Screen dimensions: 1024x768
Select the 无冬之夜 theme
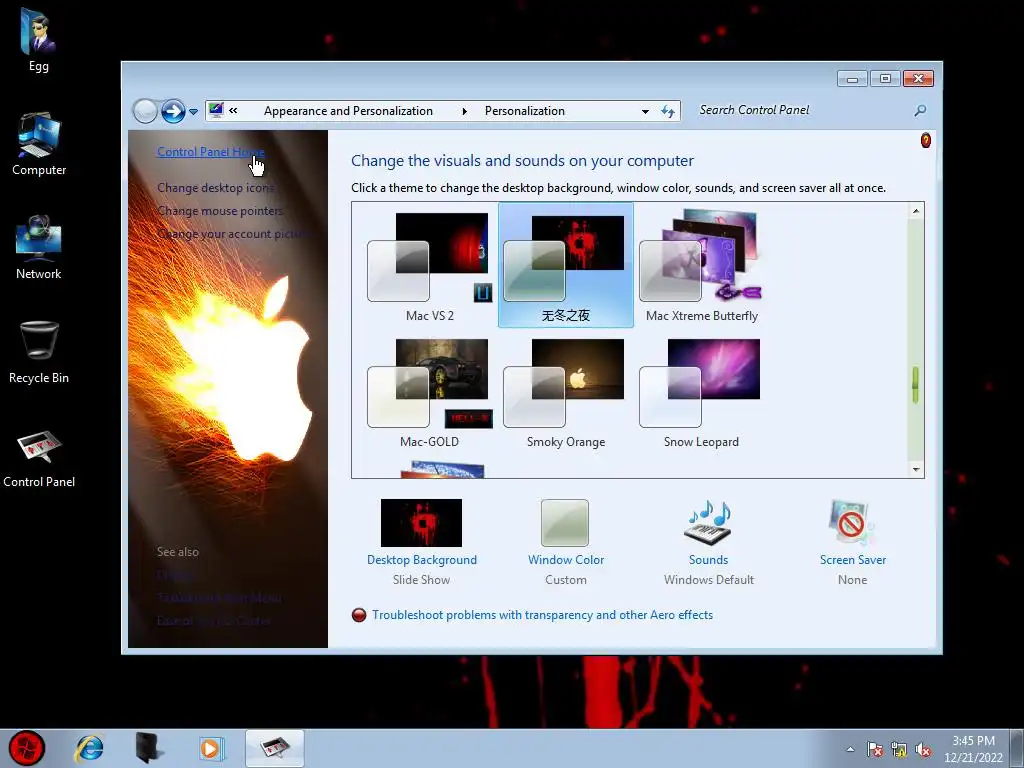566,265
